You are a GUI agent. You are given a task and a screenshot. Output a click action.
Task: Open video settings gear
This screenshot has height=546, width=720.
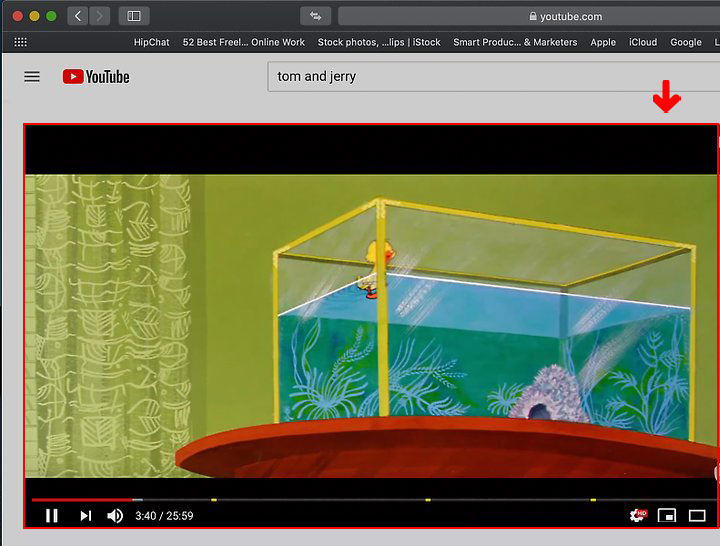click(x=637, y=515)
